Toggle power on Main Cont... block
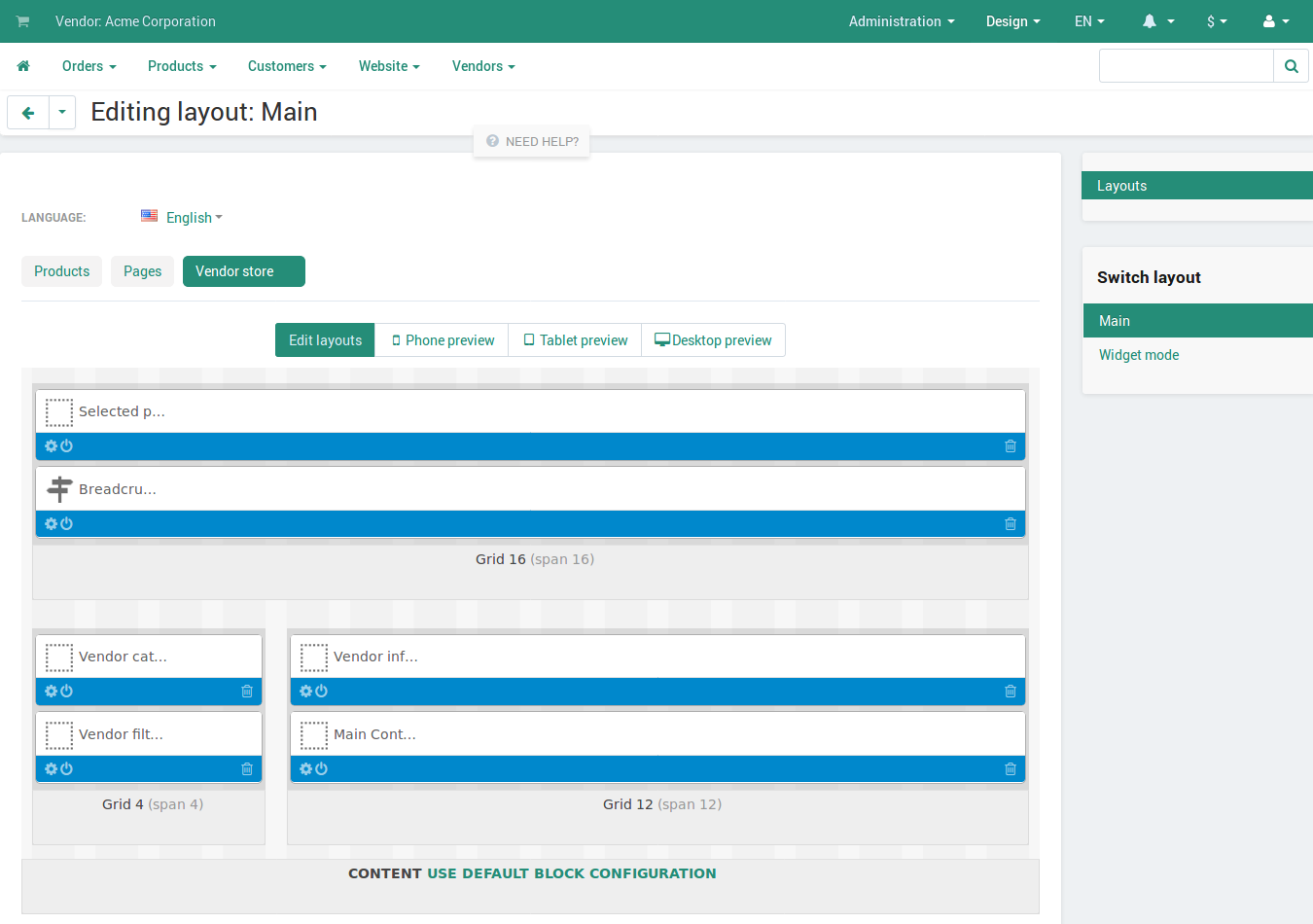Viewport: 1313px width, 924px height. pos(322,769)
